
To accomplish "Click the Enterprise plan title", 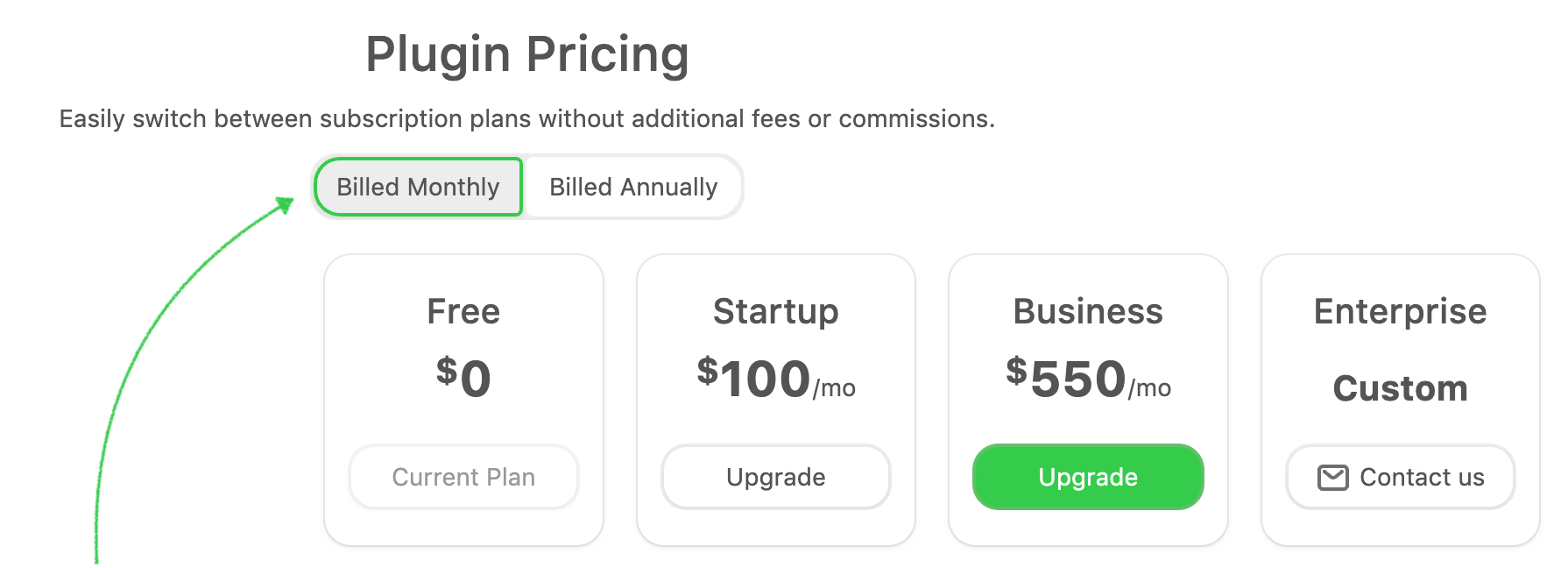I will 1400,312.
